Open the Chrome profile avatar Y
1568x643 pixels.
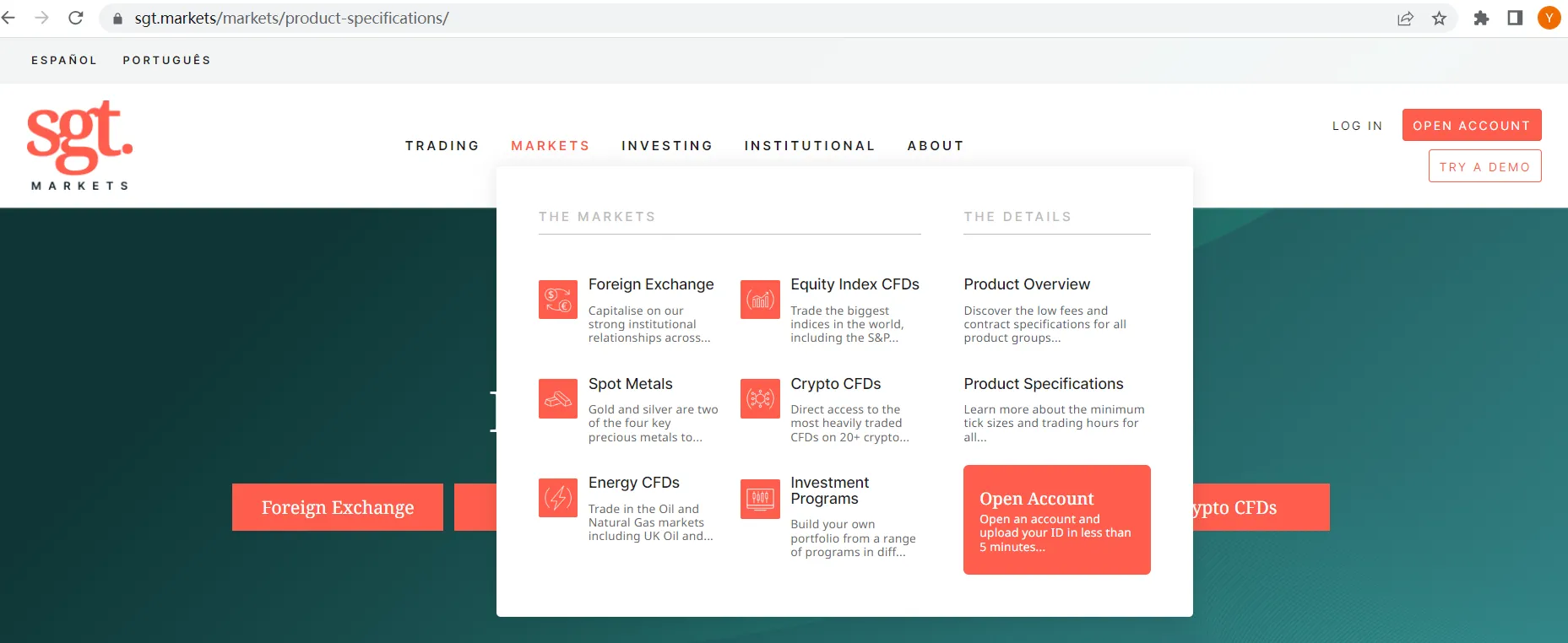coord(1549,18)
